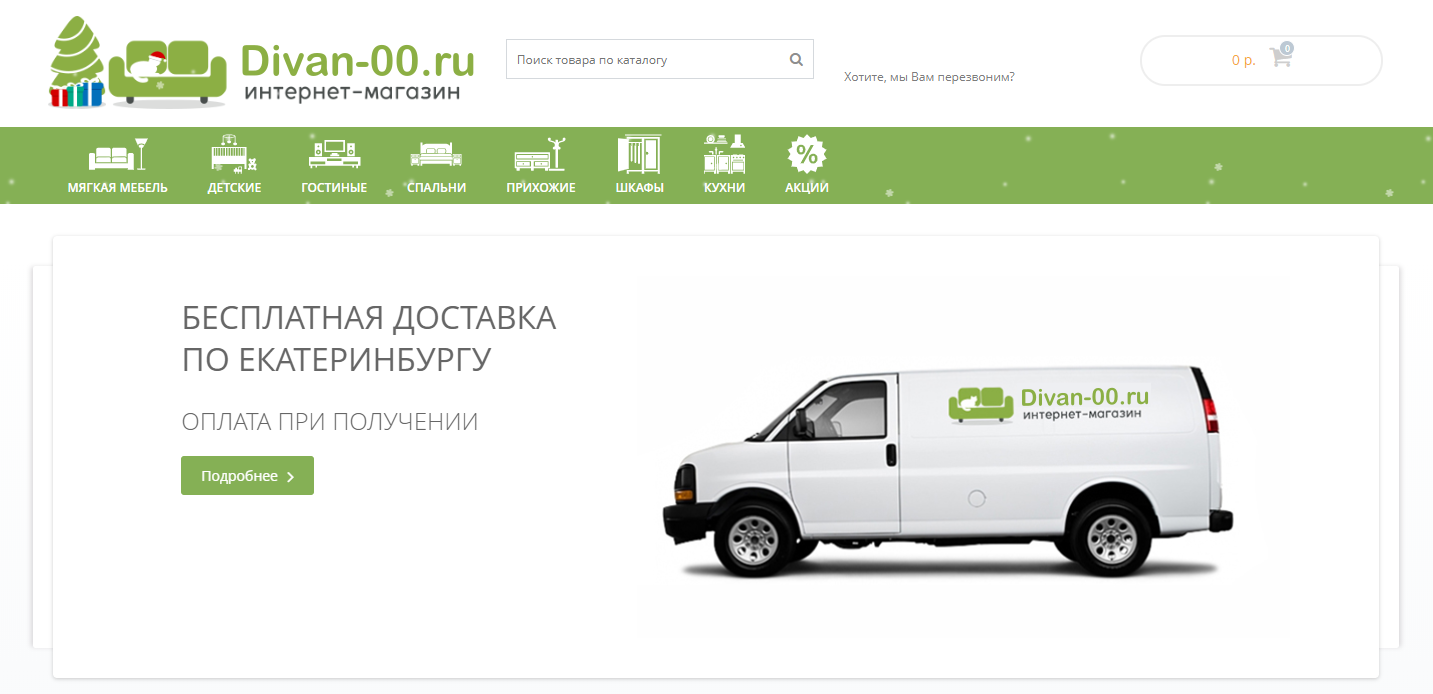
Task: Click the Divan-00.ru logo
Action: tap(262, 61)
